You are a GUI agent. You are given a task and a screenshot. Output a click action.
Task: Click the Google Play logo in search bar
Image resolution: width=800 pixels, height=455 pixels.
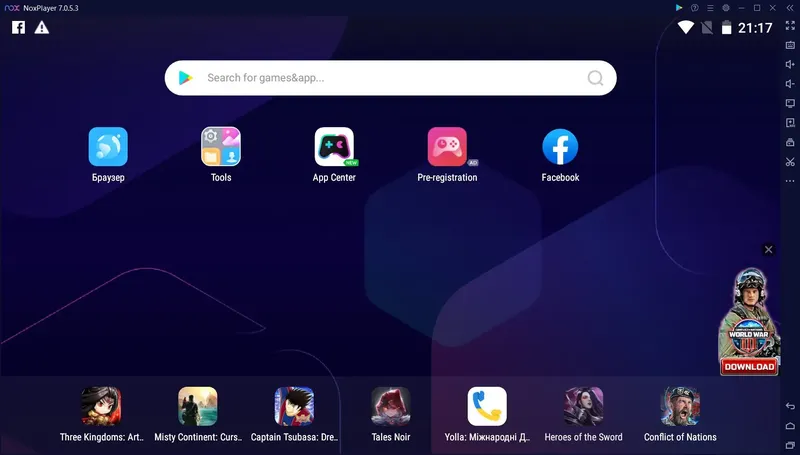click(186, 78)
